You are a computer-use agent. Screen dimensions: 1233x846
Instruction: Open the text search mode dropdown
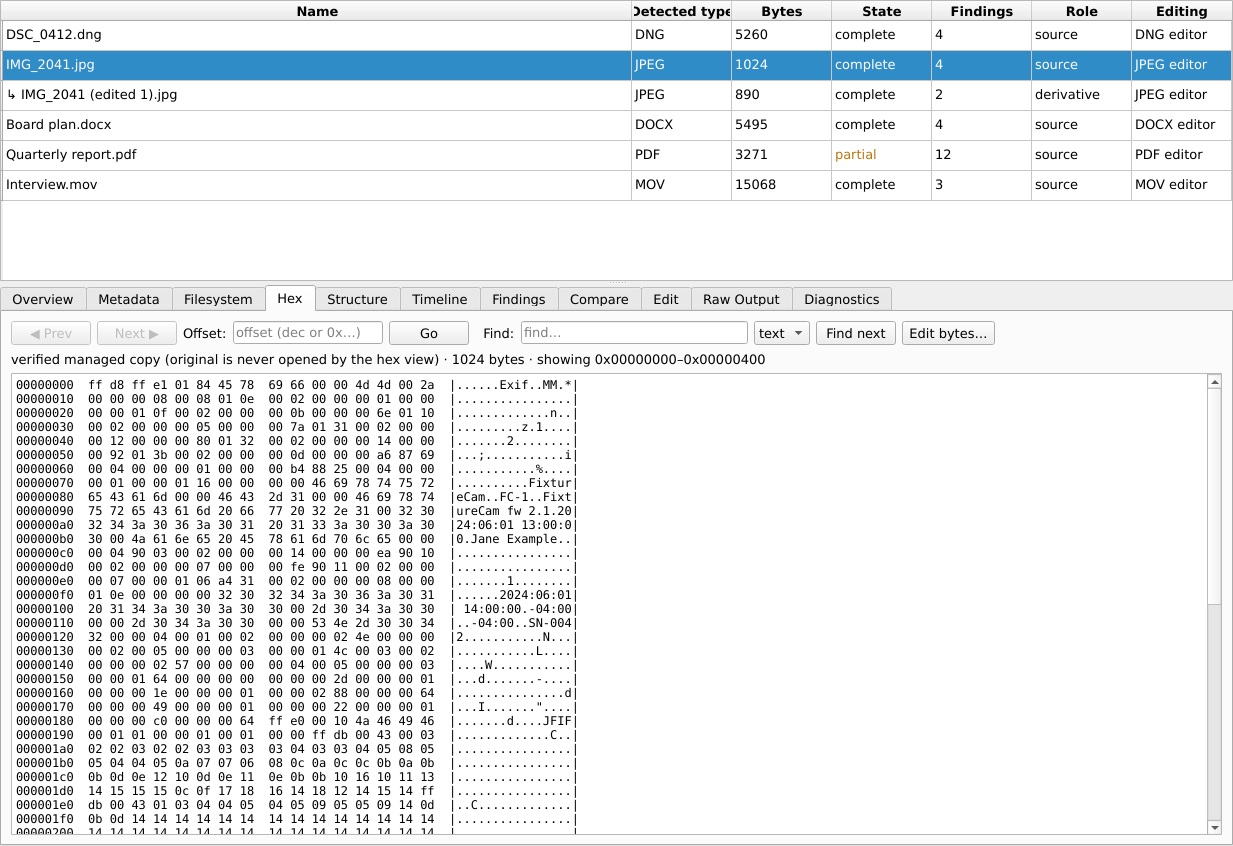point(782,333)
